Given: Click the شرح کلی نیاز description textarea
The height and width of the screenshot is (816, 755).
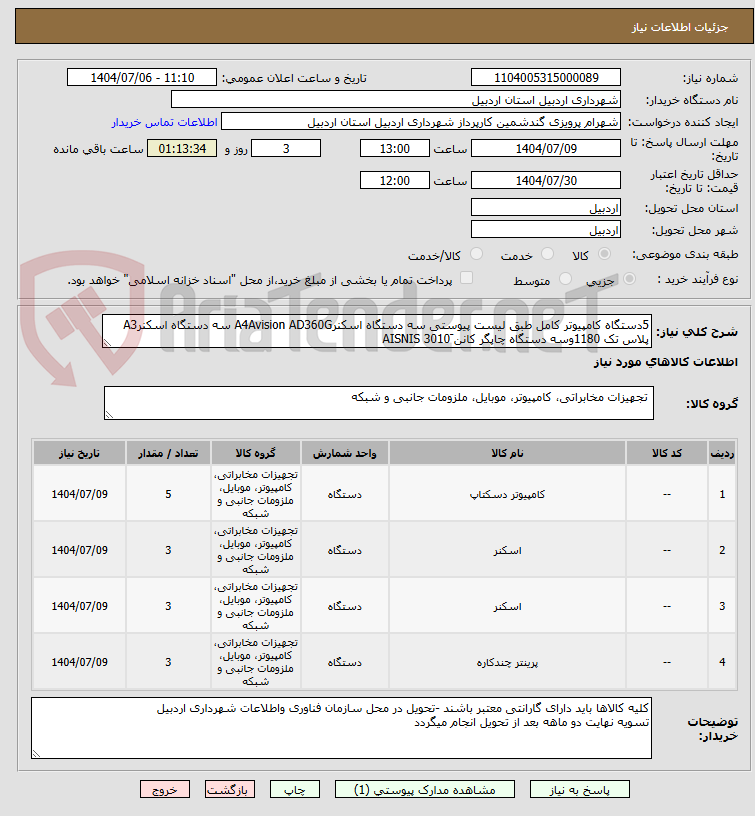Looking at the screenshot, I should tap(377, 331).
